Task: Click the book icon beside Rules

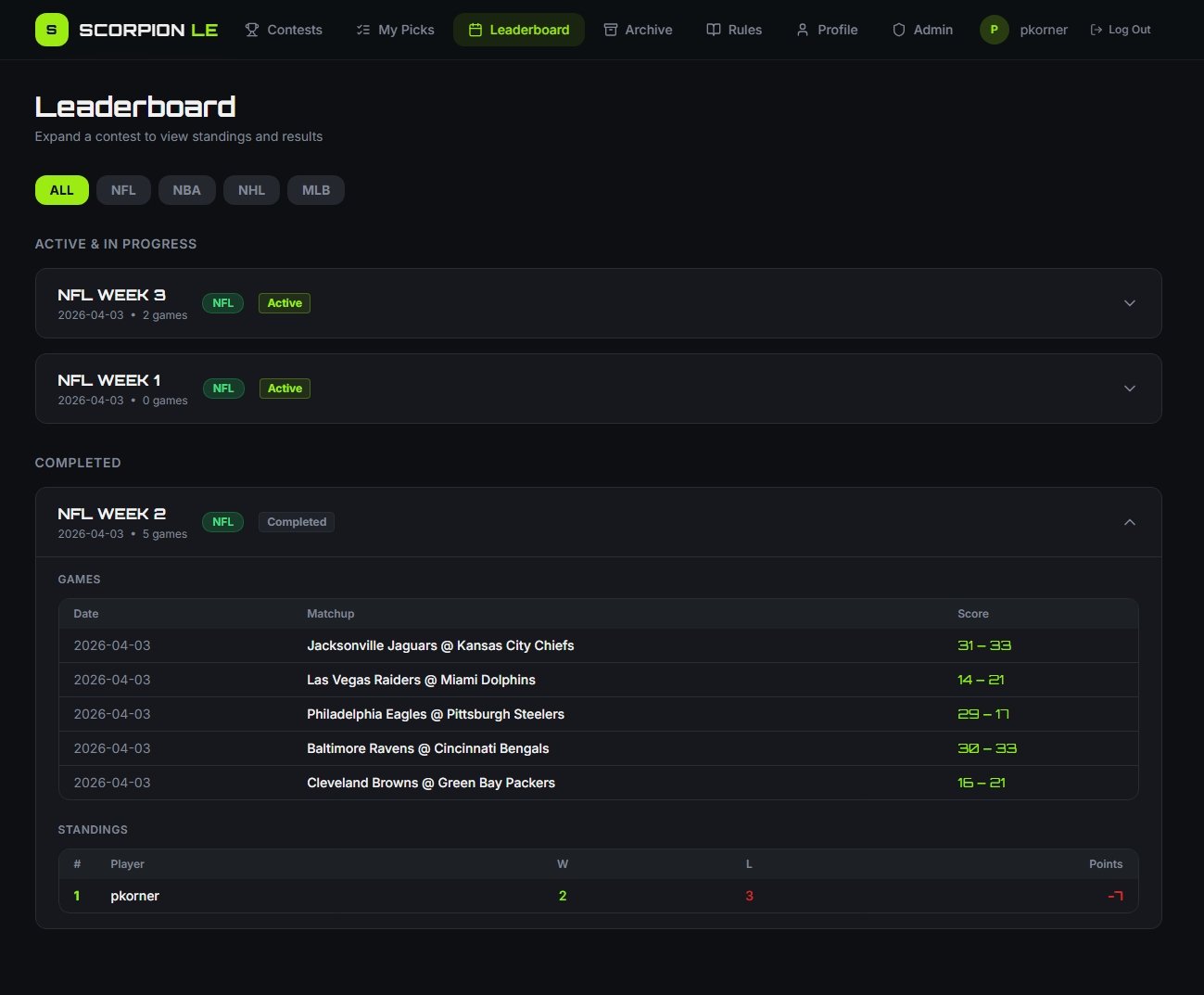Action: click(x=714, y=30)
